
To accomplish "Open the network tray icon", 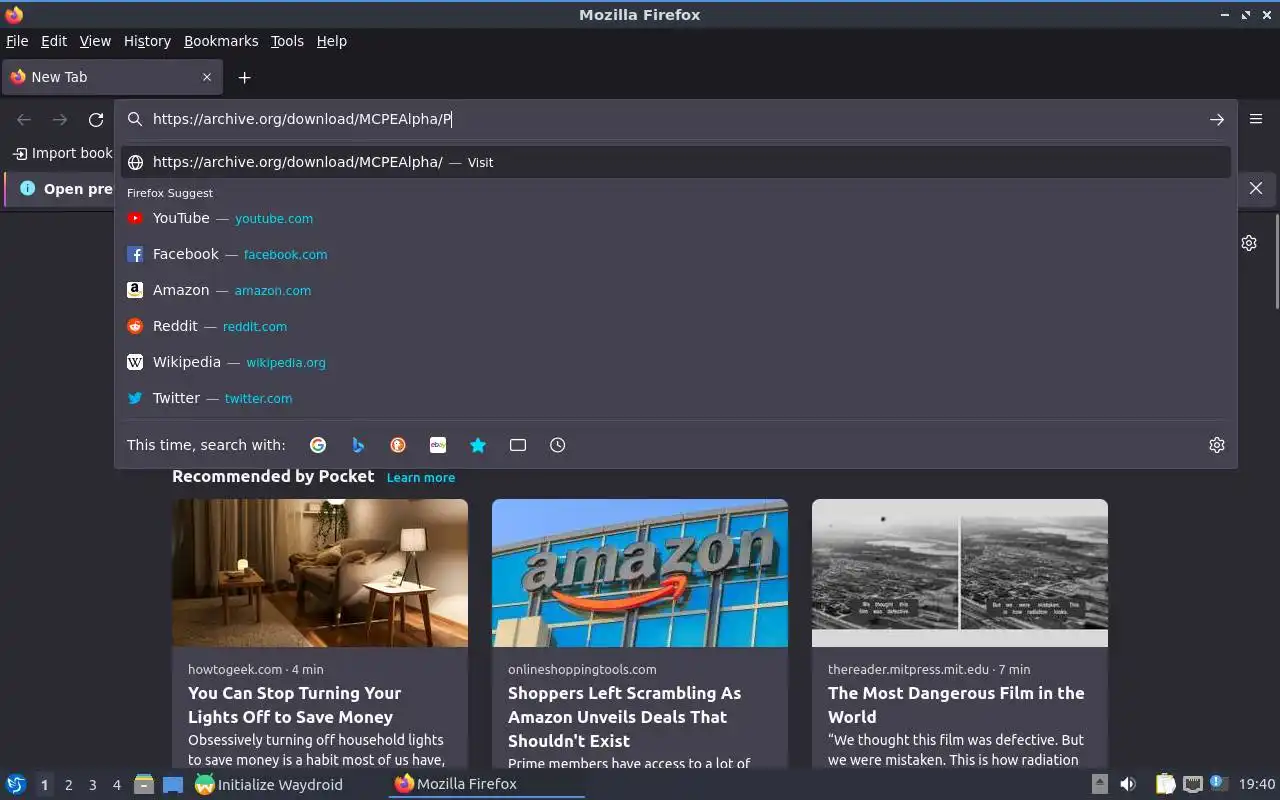I will (x=1192, y=784).
